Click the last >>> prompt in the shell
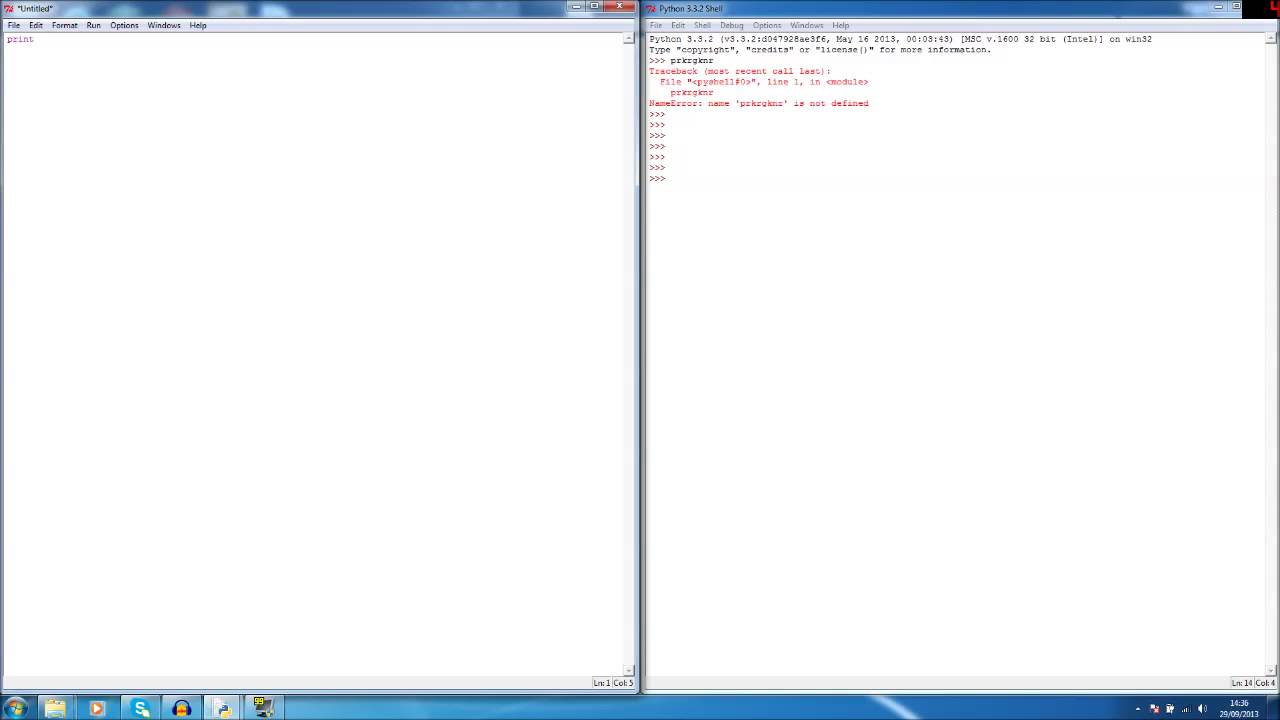The image size is (1280, 720). 657,178
